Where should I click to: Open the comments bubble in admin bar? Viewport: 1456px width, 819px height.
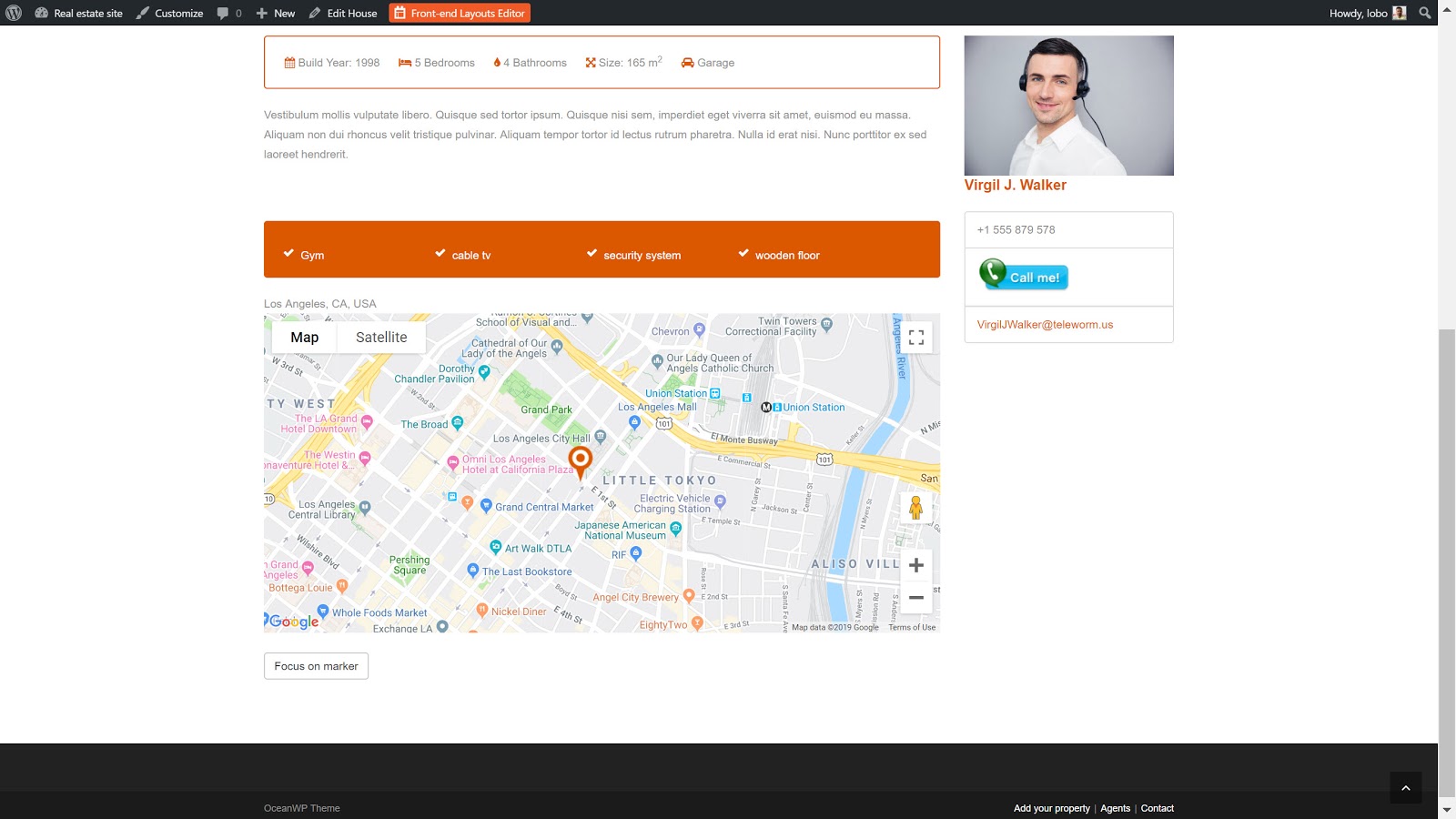click(x=229, y=13)
